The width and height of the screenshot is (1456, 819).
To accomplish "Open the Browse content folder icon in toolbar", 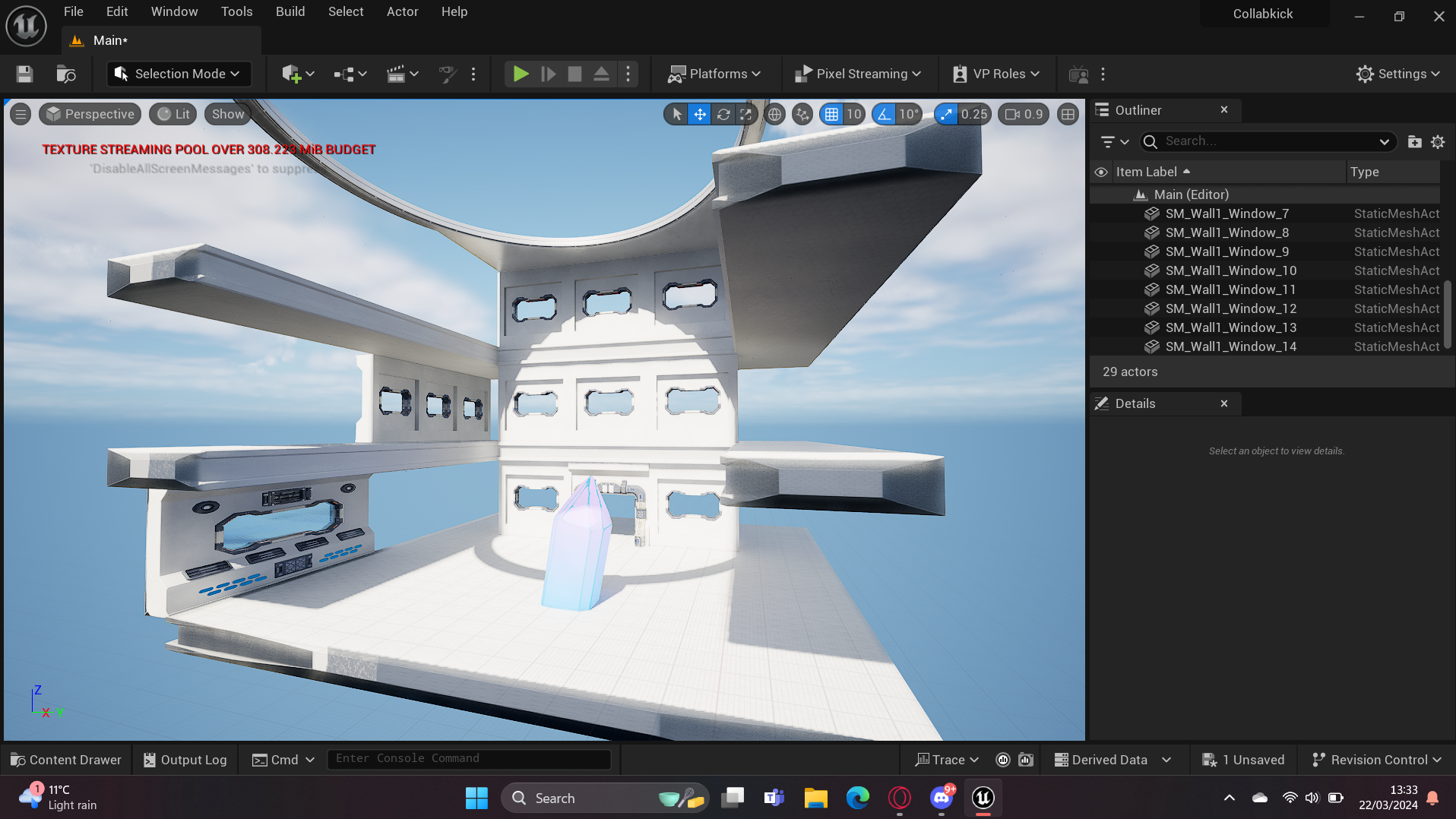I will coord(66,74).
